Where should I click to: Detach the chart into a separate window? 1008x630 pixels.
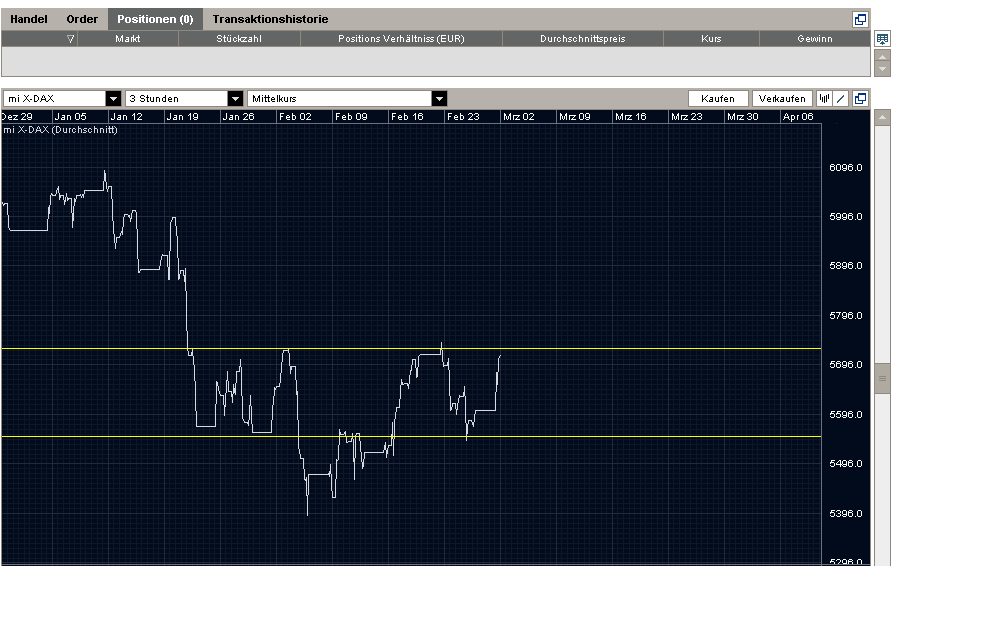862,98
